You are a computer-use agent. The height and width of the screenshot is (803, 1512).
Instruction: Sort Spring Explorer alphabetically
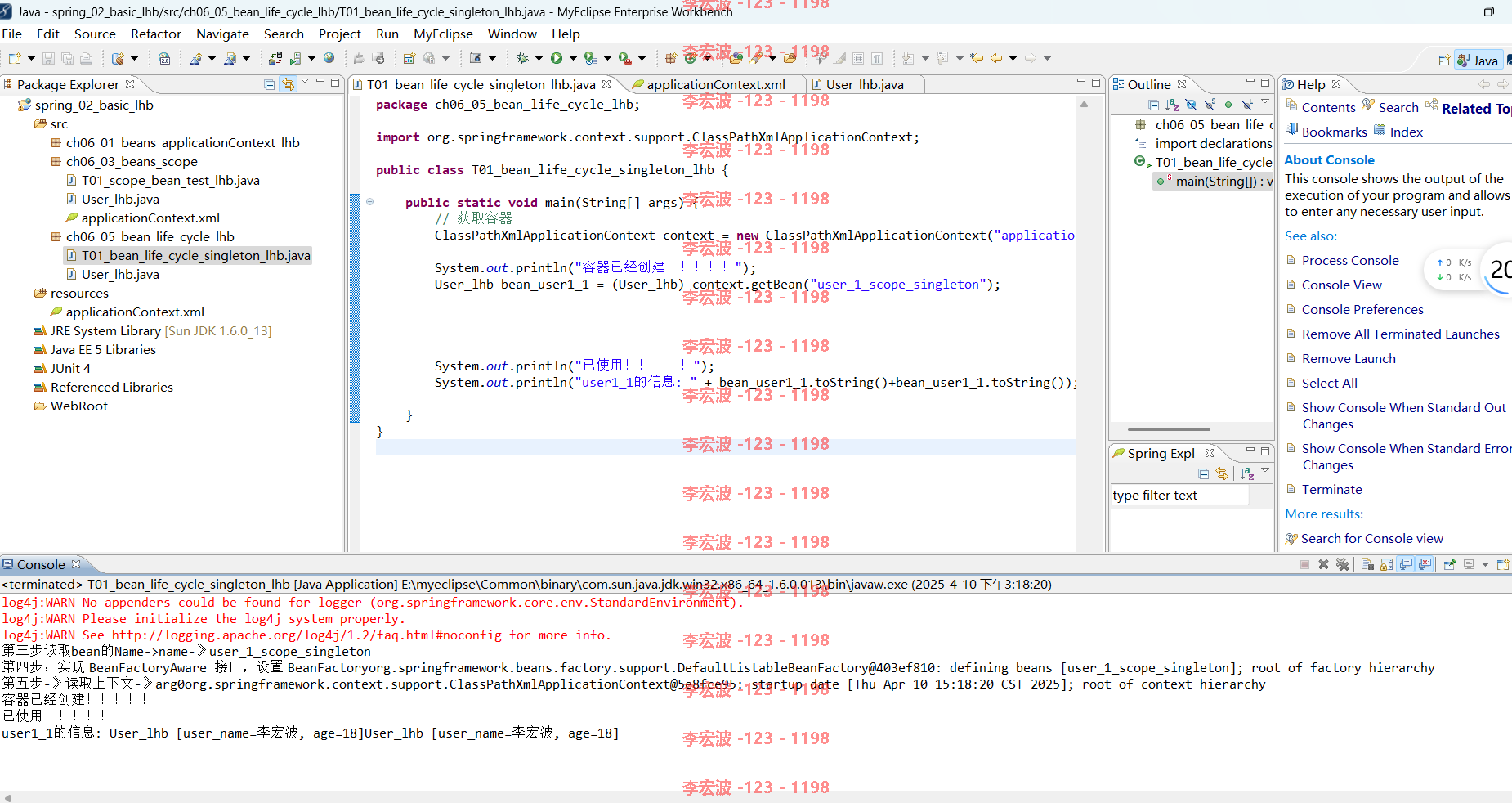tap(1246, 473)
